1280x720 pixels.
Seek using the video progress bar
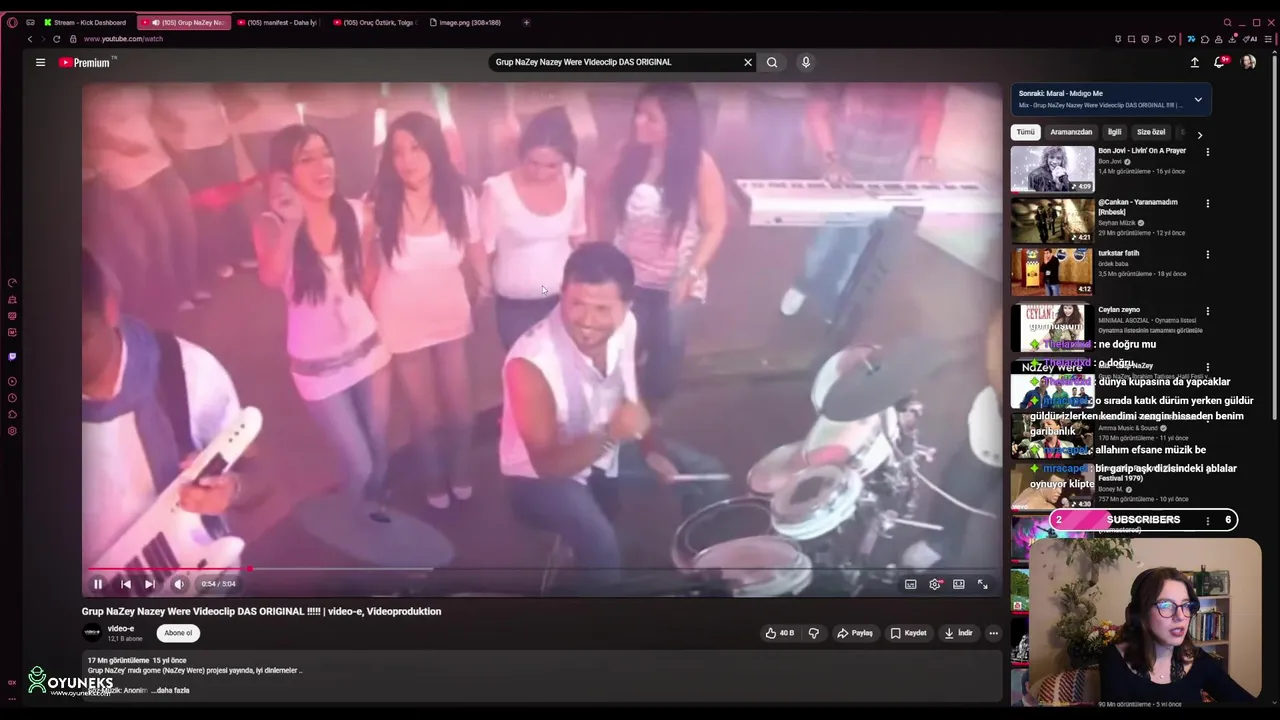[x=541, y=569]
